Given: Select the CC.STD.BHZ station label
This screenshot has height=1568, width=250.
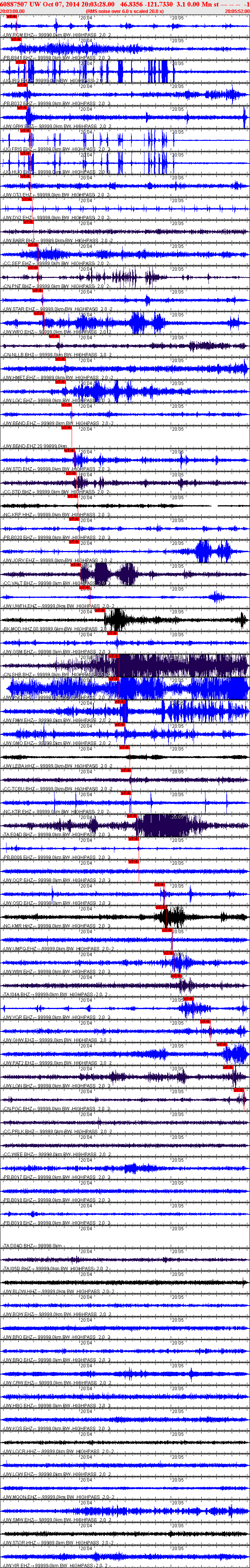Looking at the screenshot, I should pyautogui.click(x=57, y=492).
